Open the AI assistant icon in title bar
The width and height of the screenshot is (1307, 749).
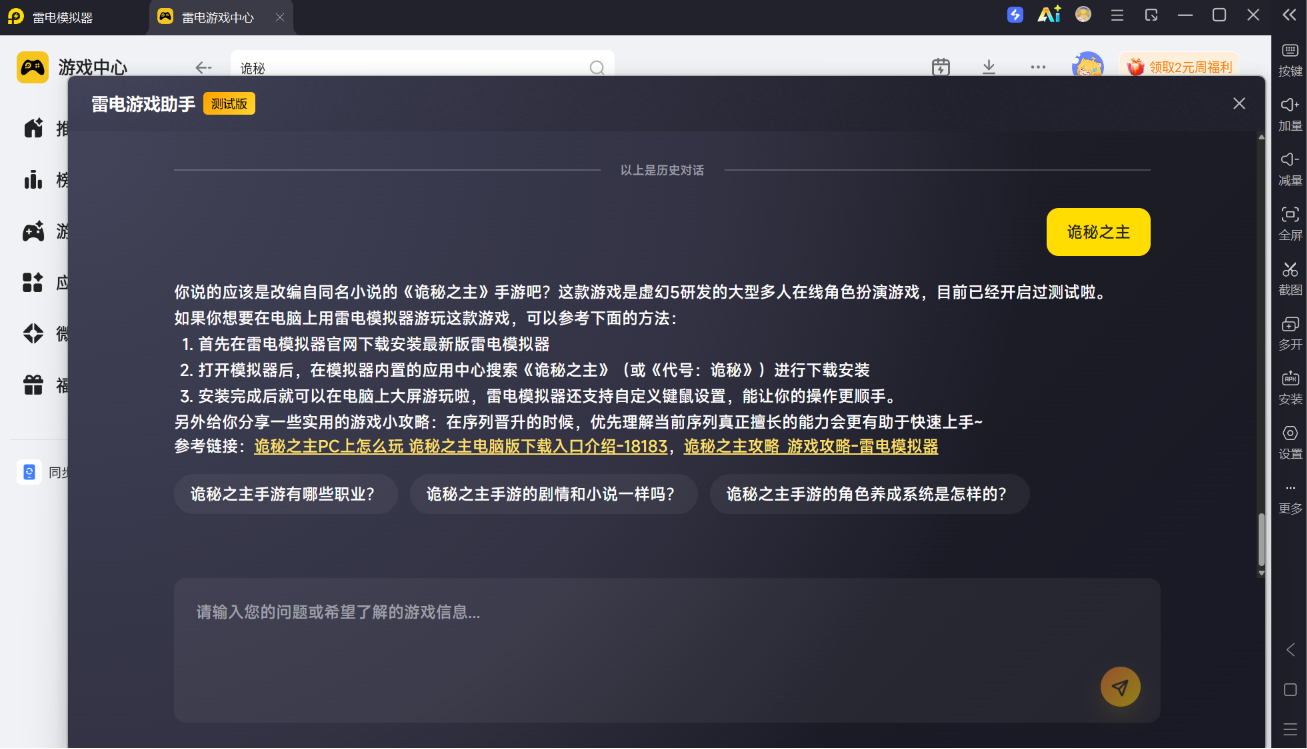tap(1048, 15)
